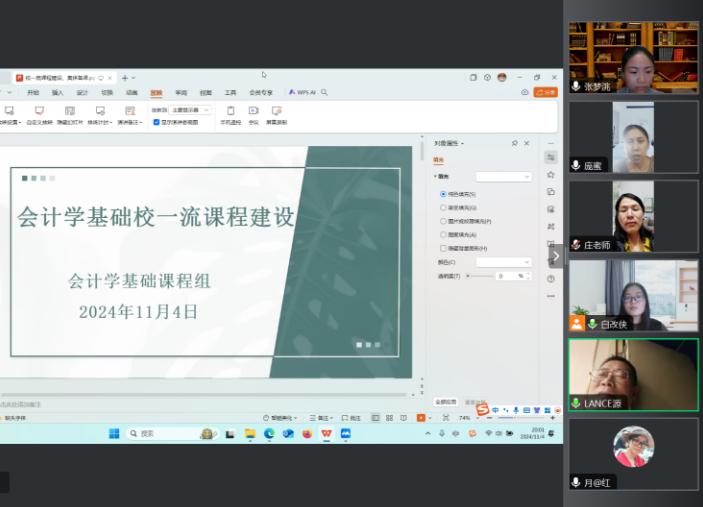Screen dimensions: 703x507
Task: Click the orange 分享 share button
Action: [545, 92]
